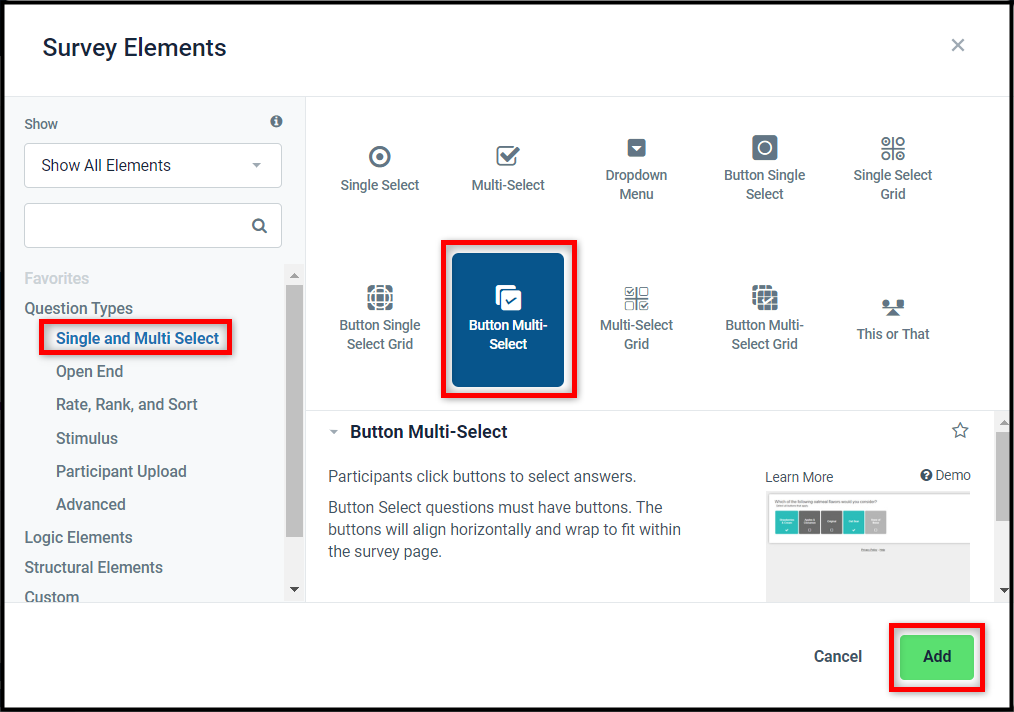
Task: Favorite Button Multi-Select with star icon
Action: click(x=960, y=431)
